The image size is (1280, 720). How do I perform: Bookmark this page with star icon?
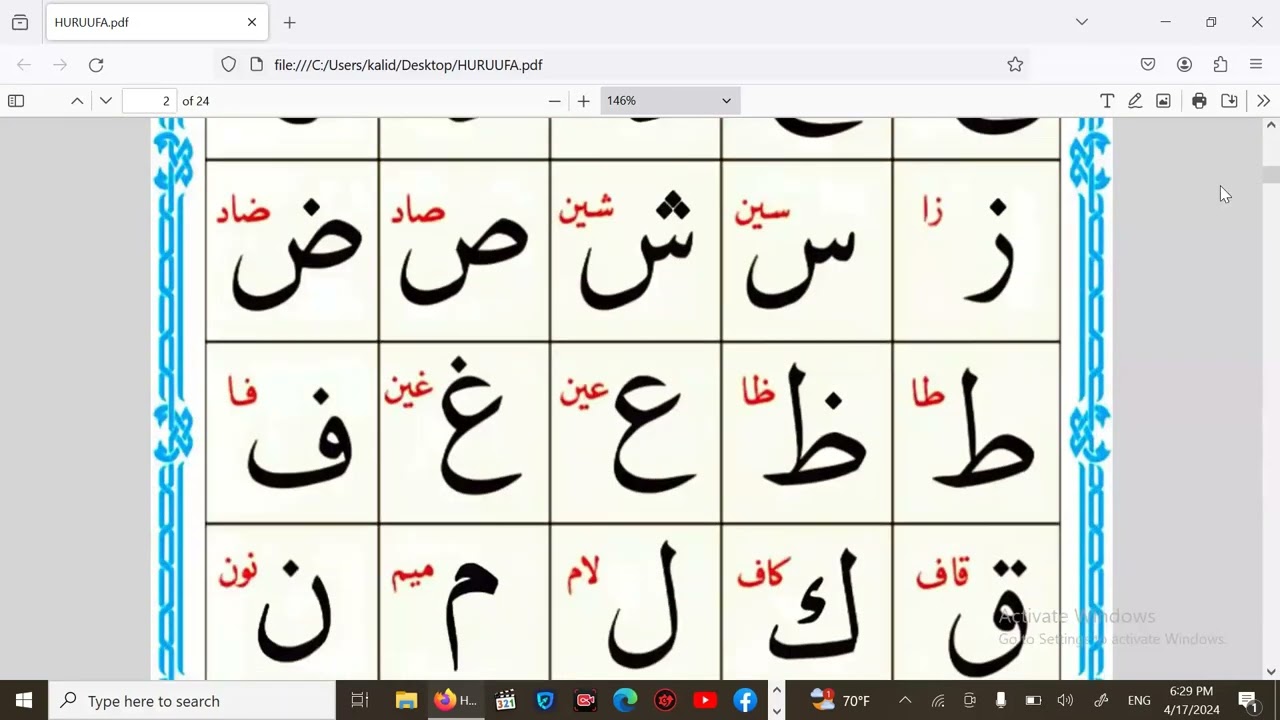click(x=1015, y=65)
